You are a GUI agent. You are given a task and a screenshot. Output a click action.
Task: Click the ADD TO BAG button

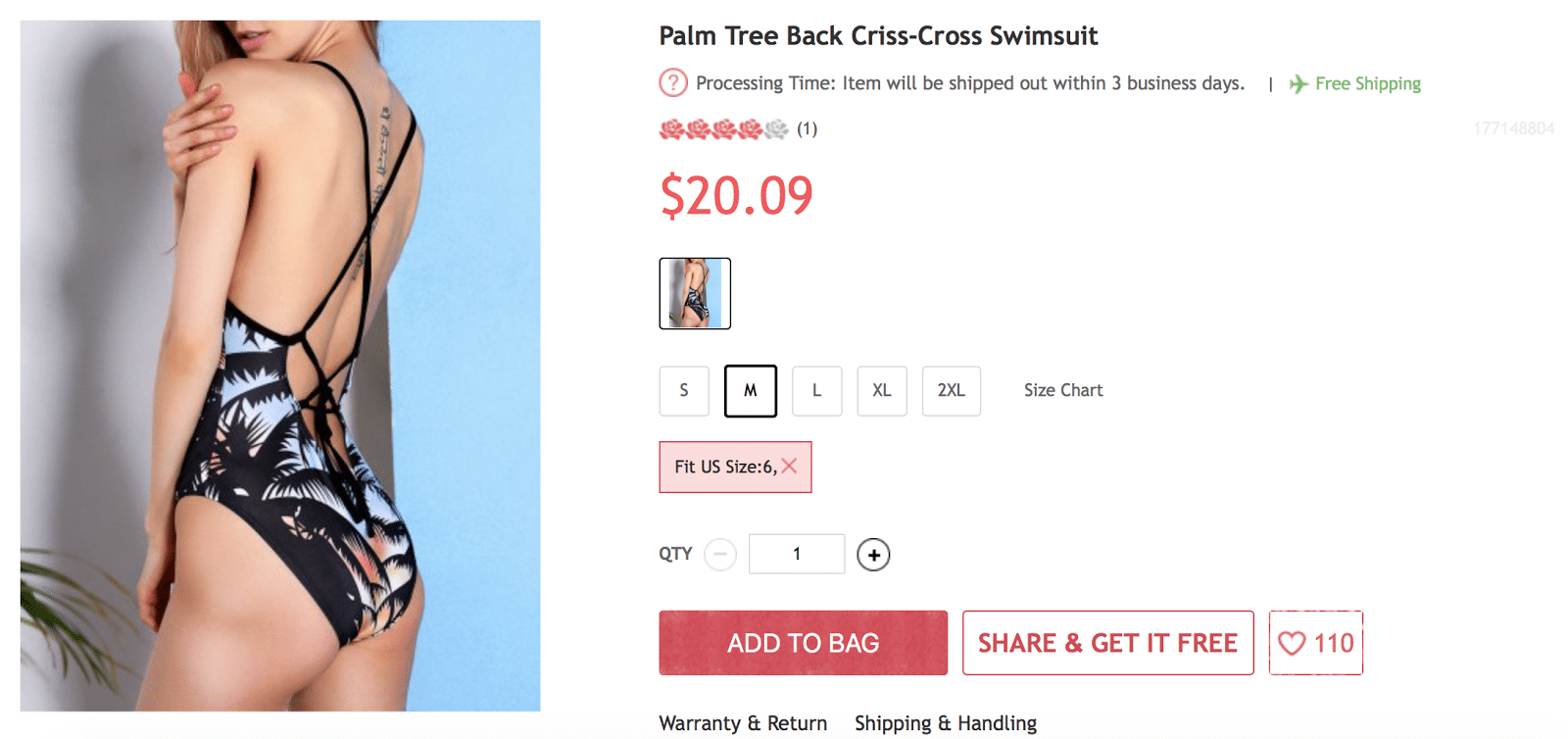tap(803, 643)
